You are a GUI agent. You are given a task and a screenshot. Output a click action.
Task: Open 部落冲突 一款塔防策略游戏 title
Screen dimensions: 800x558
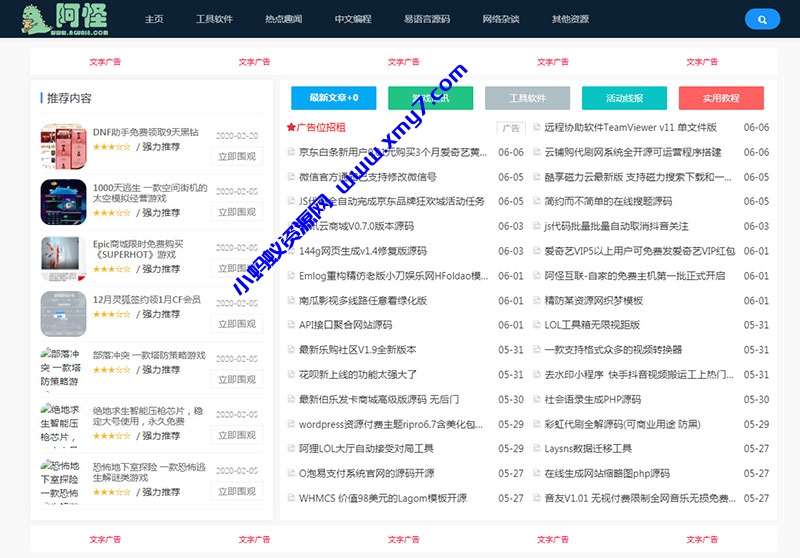coord(149,355)
